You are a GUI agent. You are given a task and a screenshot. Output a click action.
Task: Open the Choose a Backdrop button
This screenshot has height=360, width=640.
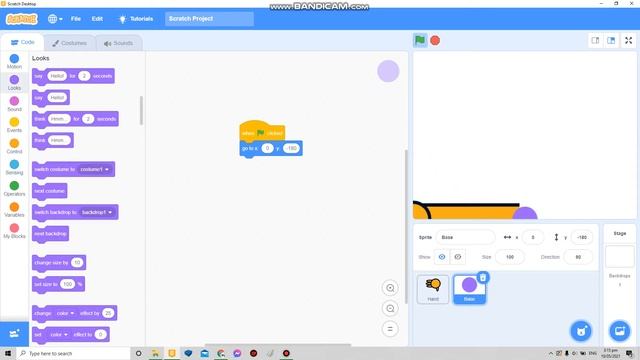(x=620, y=331)
